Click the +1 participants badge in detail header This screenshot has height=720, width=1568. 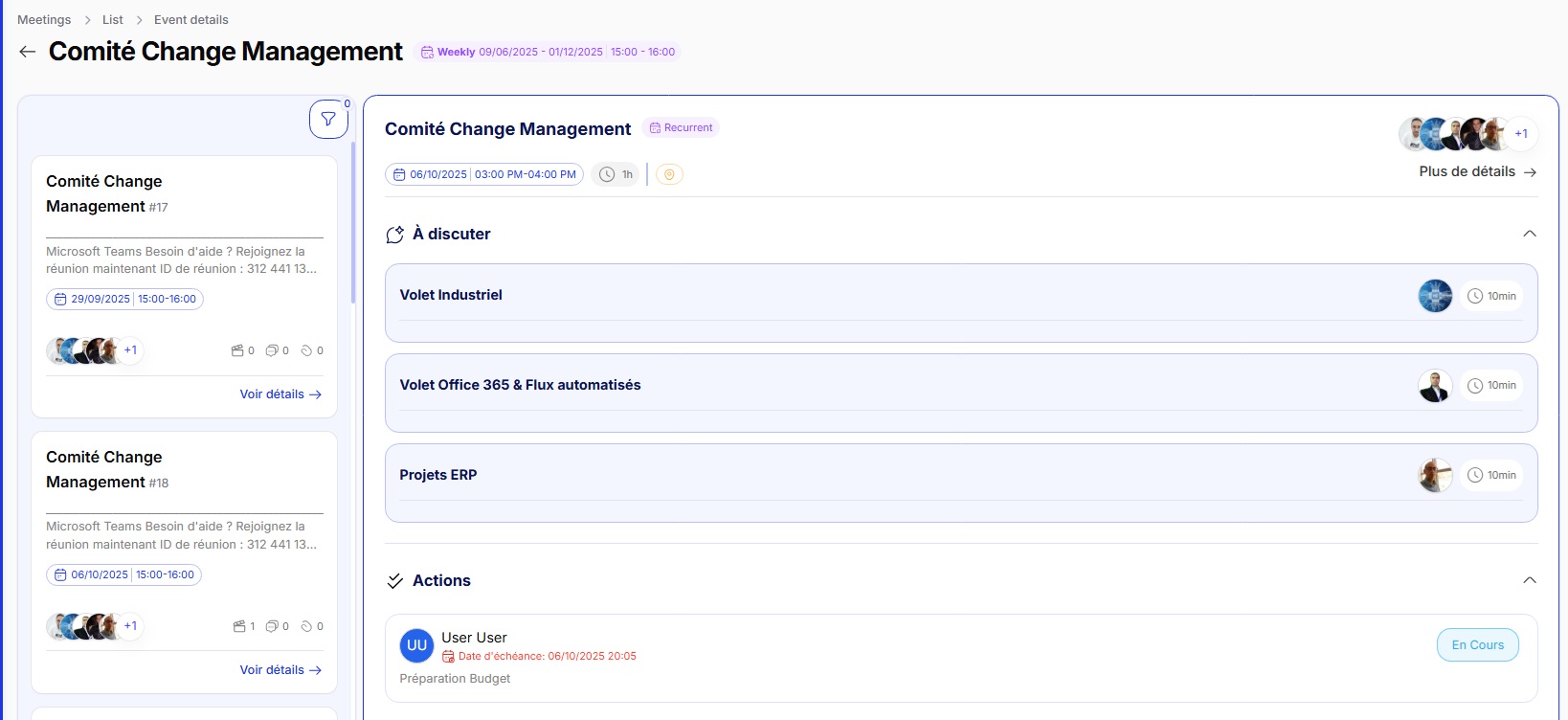[x=1520, y=134]
